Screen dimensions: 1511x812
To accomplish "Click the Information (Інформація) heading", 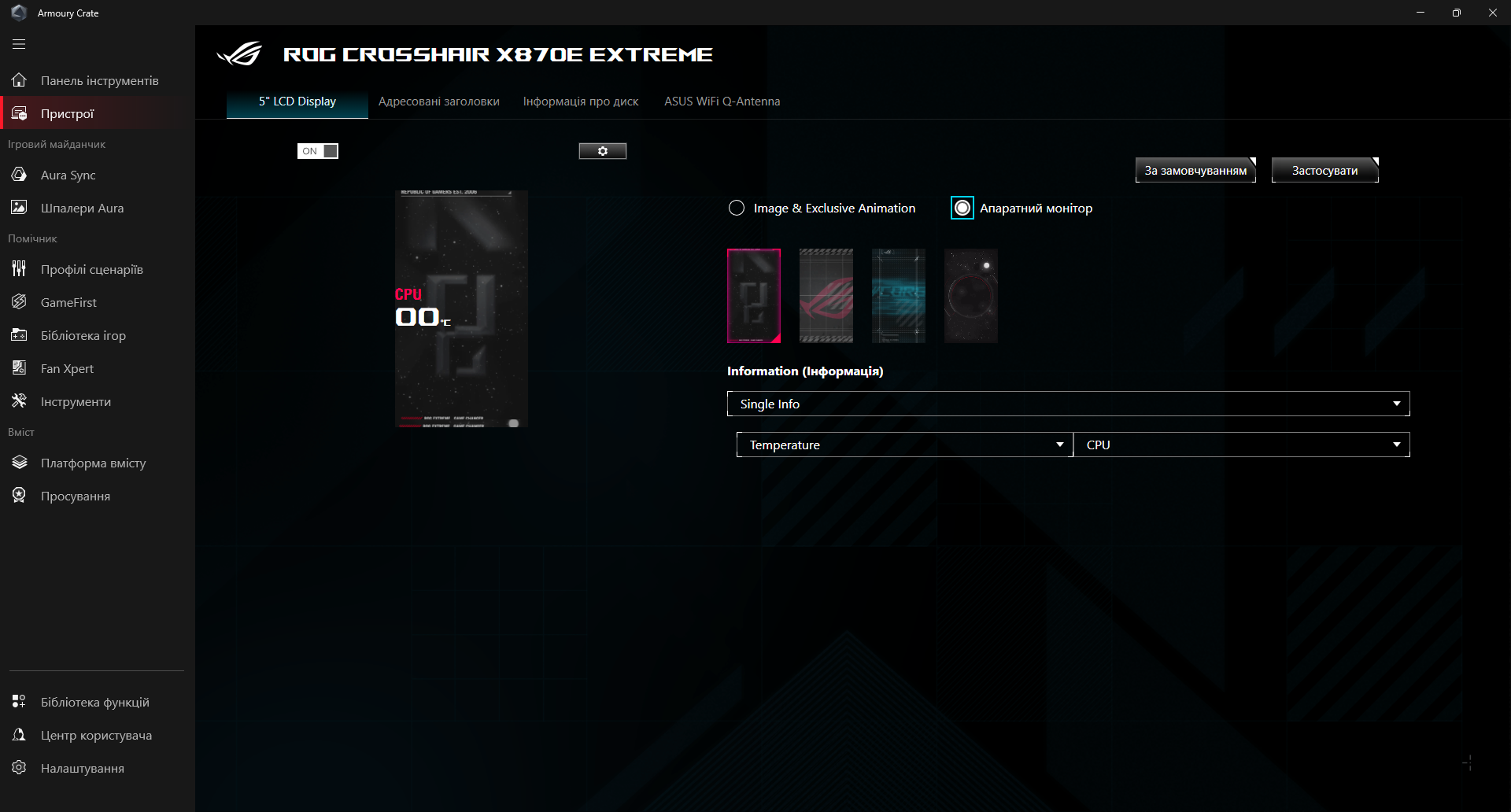I will coord(805,371).
